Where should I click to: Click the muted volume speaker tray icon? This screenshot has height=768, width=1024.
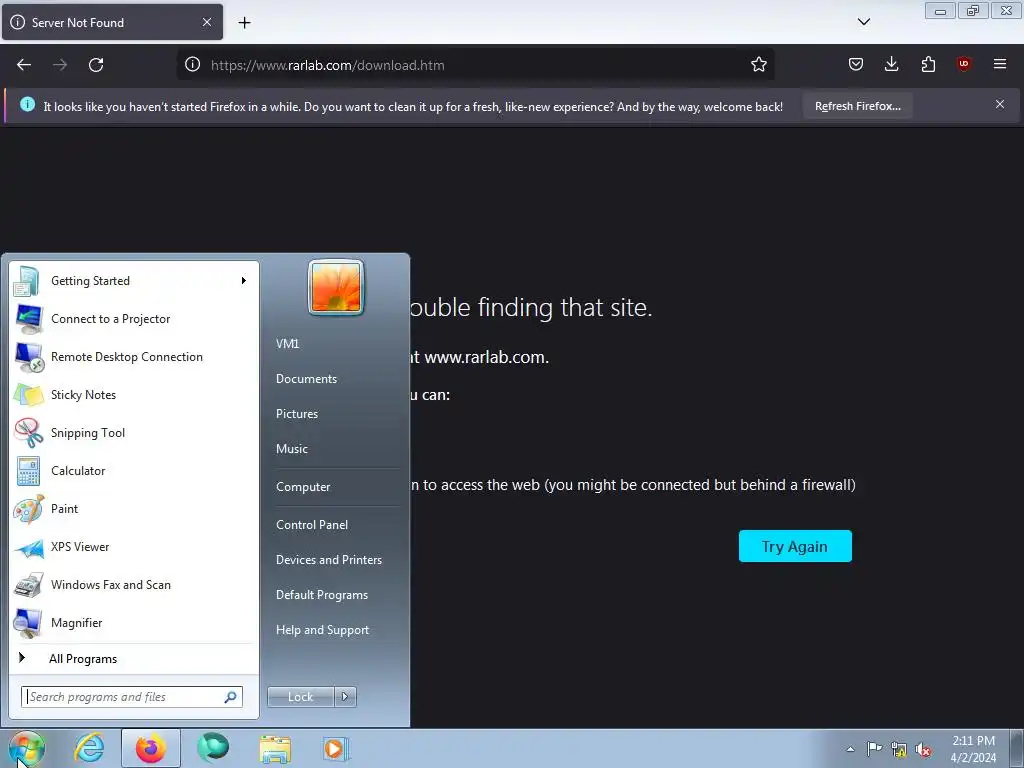click(x=923, y=750)
